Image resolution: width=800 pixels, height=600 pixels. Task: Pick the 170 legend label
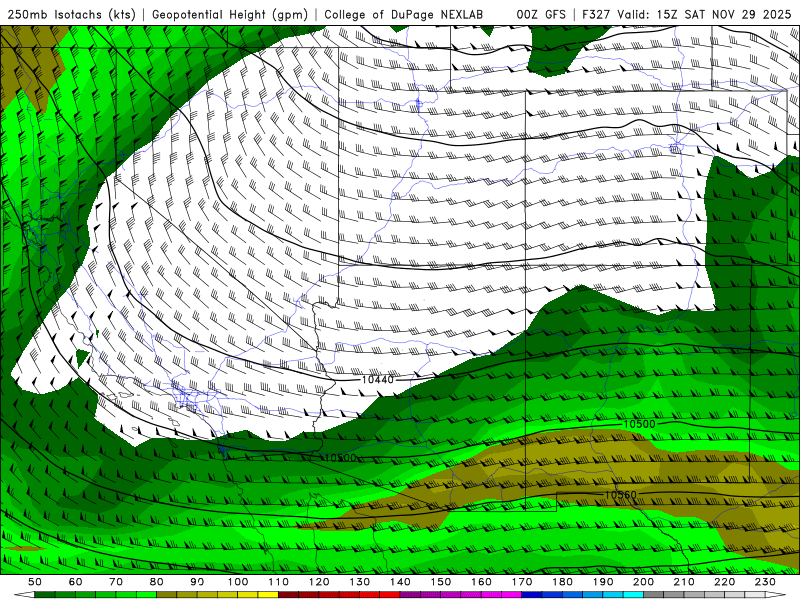522,582
